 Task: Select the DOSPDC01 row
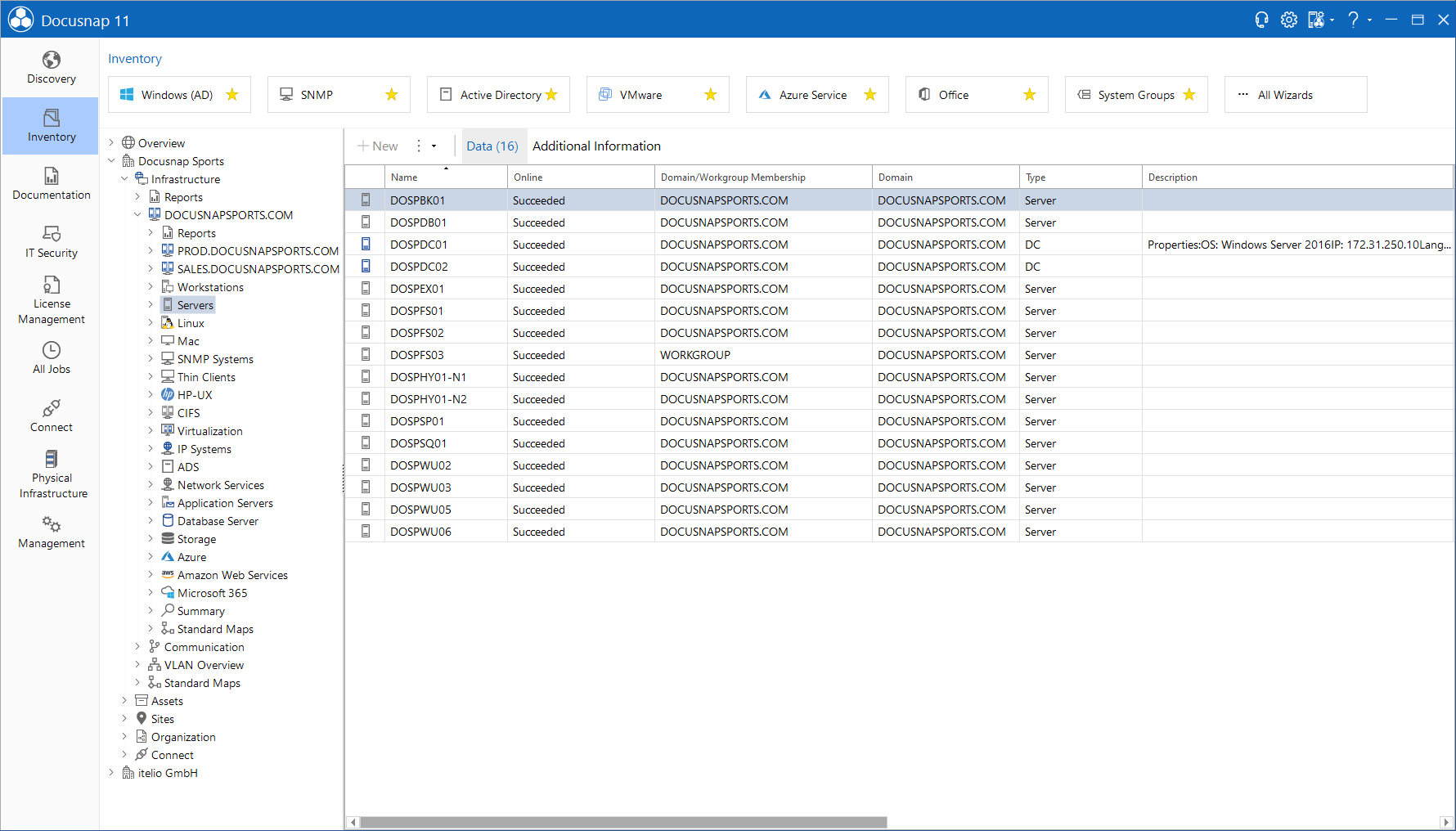(x=899, y=245)
